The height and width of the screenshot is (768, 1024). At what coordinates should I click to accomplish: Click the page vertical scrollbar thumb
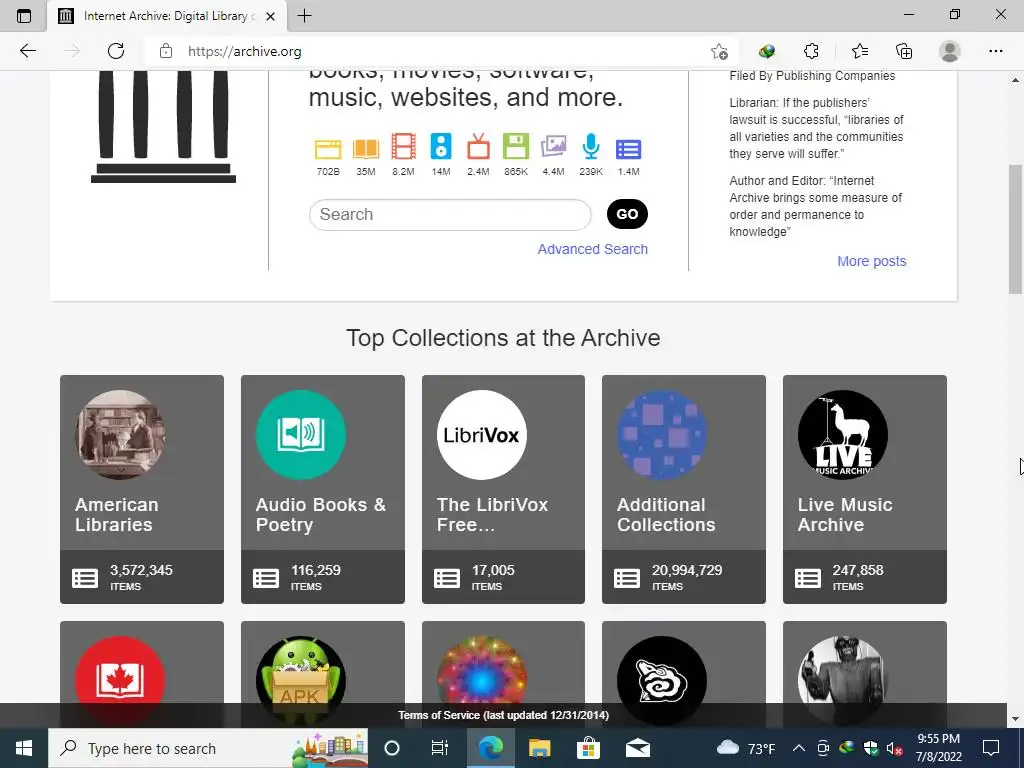pyautogui.click(x=1016, y=229)
